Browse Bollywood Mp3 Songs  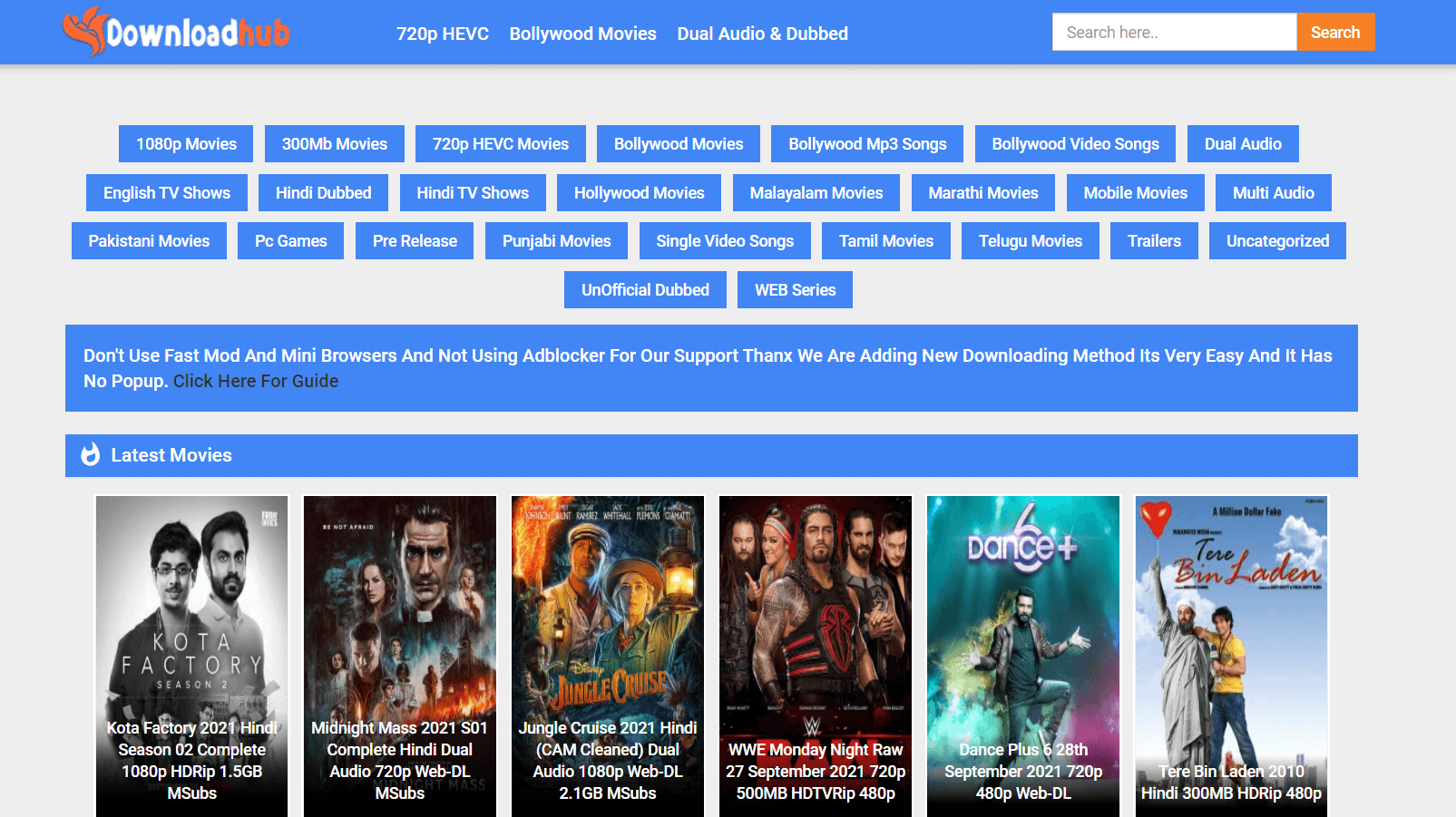(x=867, y=144)
